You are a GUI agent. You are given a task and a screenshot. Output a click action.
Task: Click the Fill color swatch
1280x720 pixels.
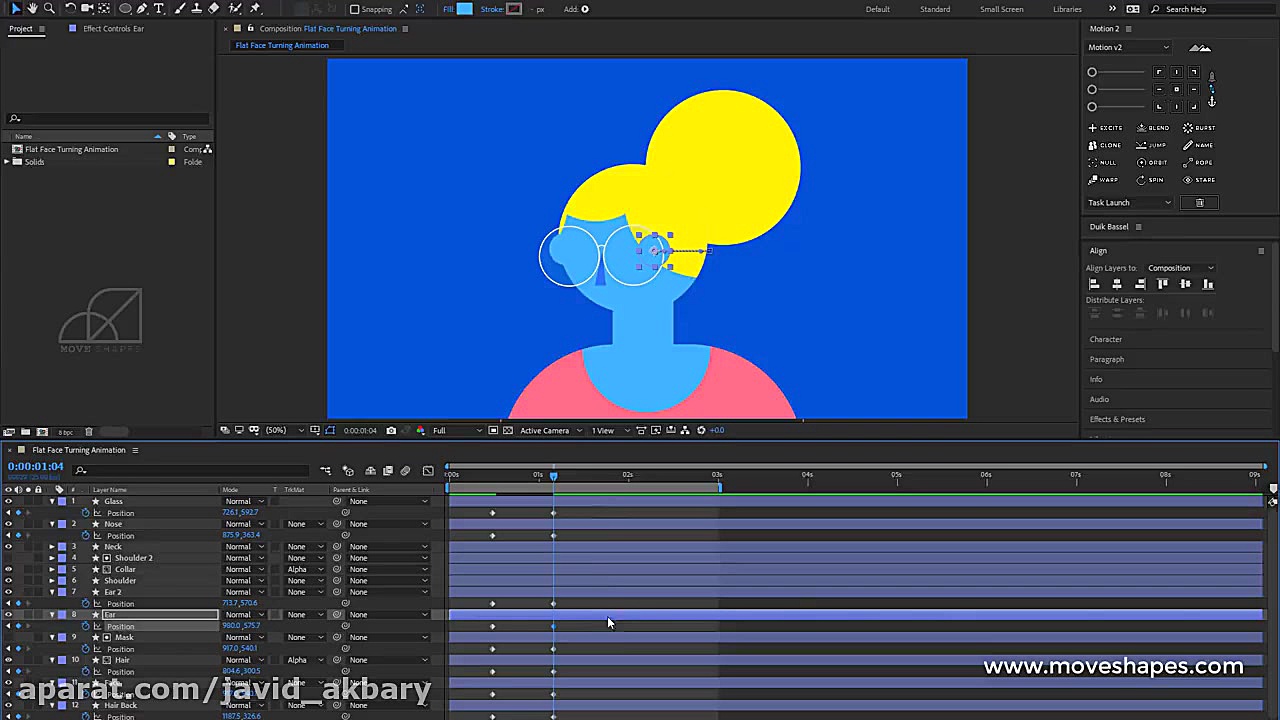pyautogui.click(x=463, y=9)
